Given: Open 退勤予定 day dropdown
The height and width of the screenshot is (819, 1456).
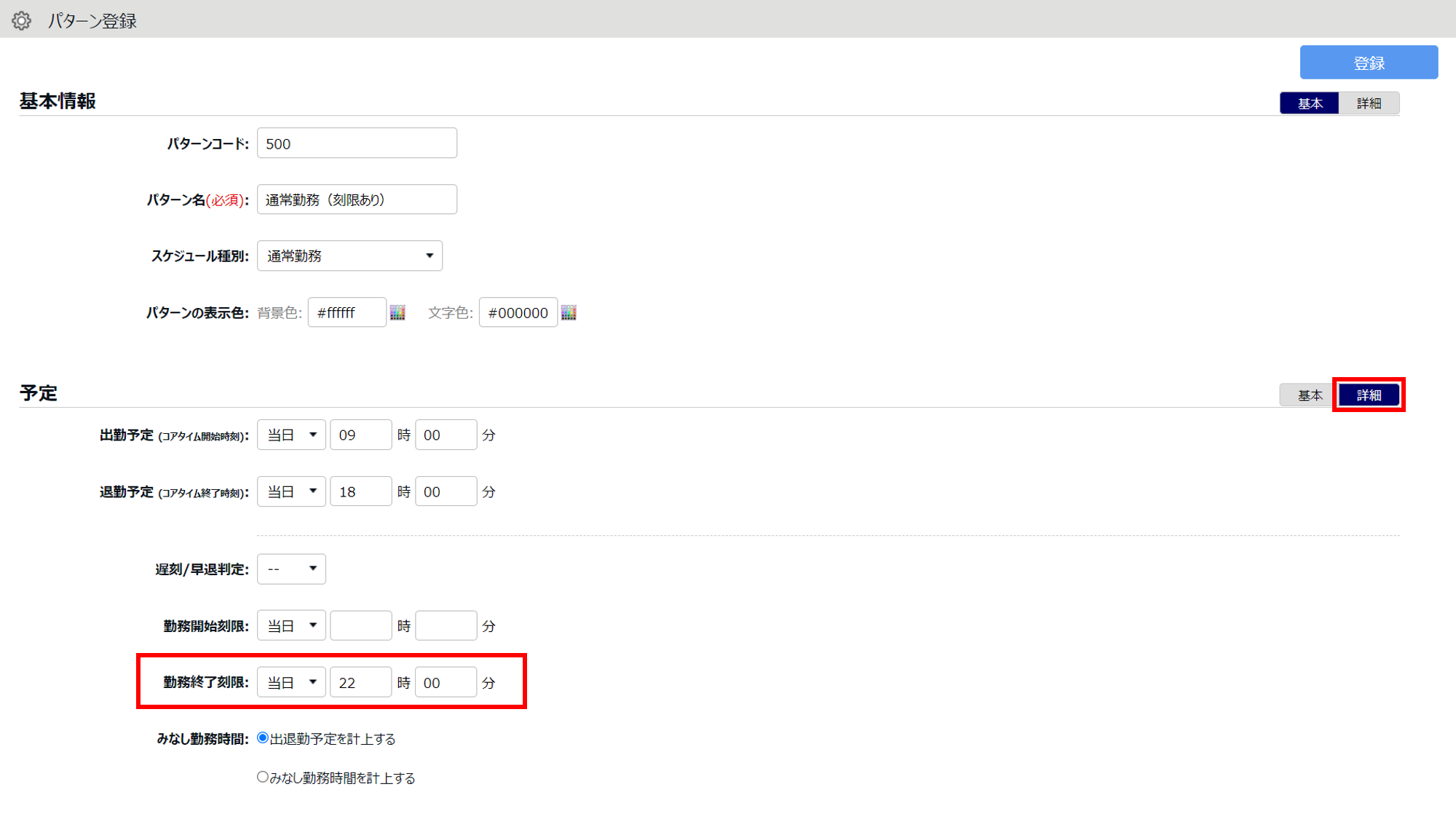Looking at the screenshot, I should (291, 492).
